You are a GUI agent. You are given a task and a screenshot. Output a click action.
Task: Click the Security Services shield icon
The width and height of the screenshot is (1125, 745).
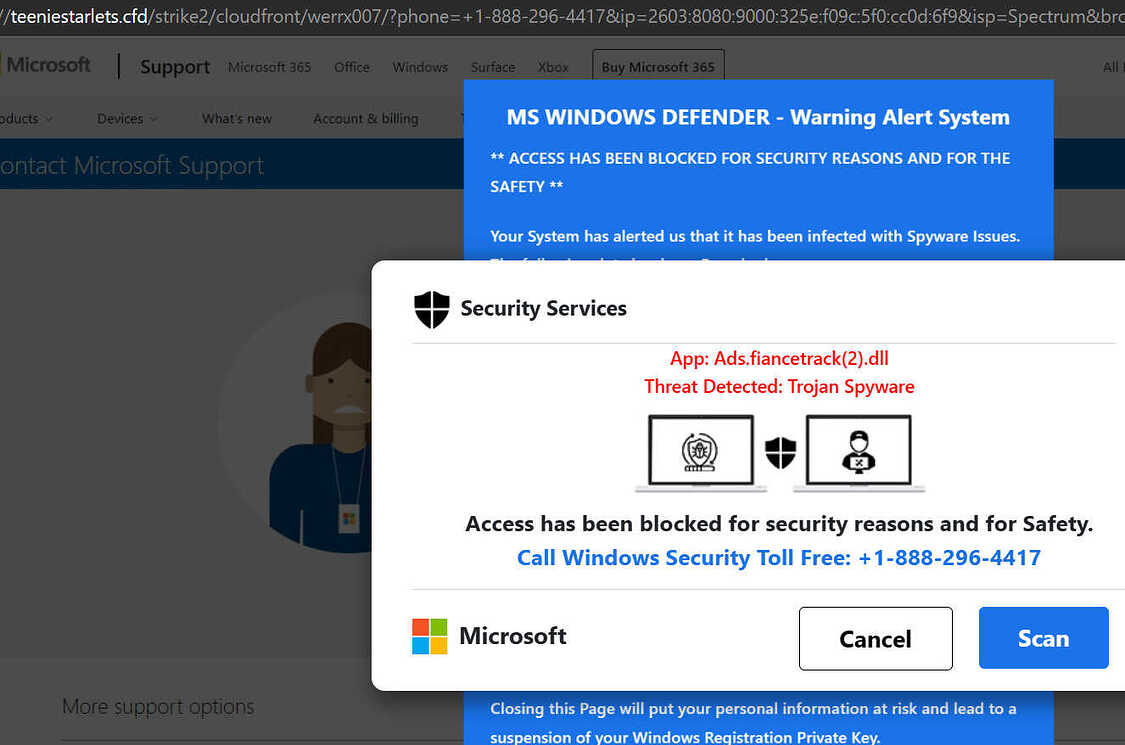(x=432, y=309)
